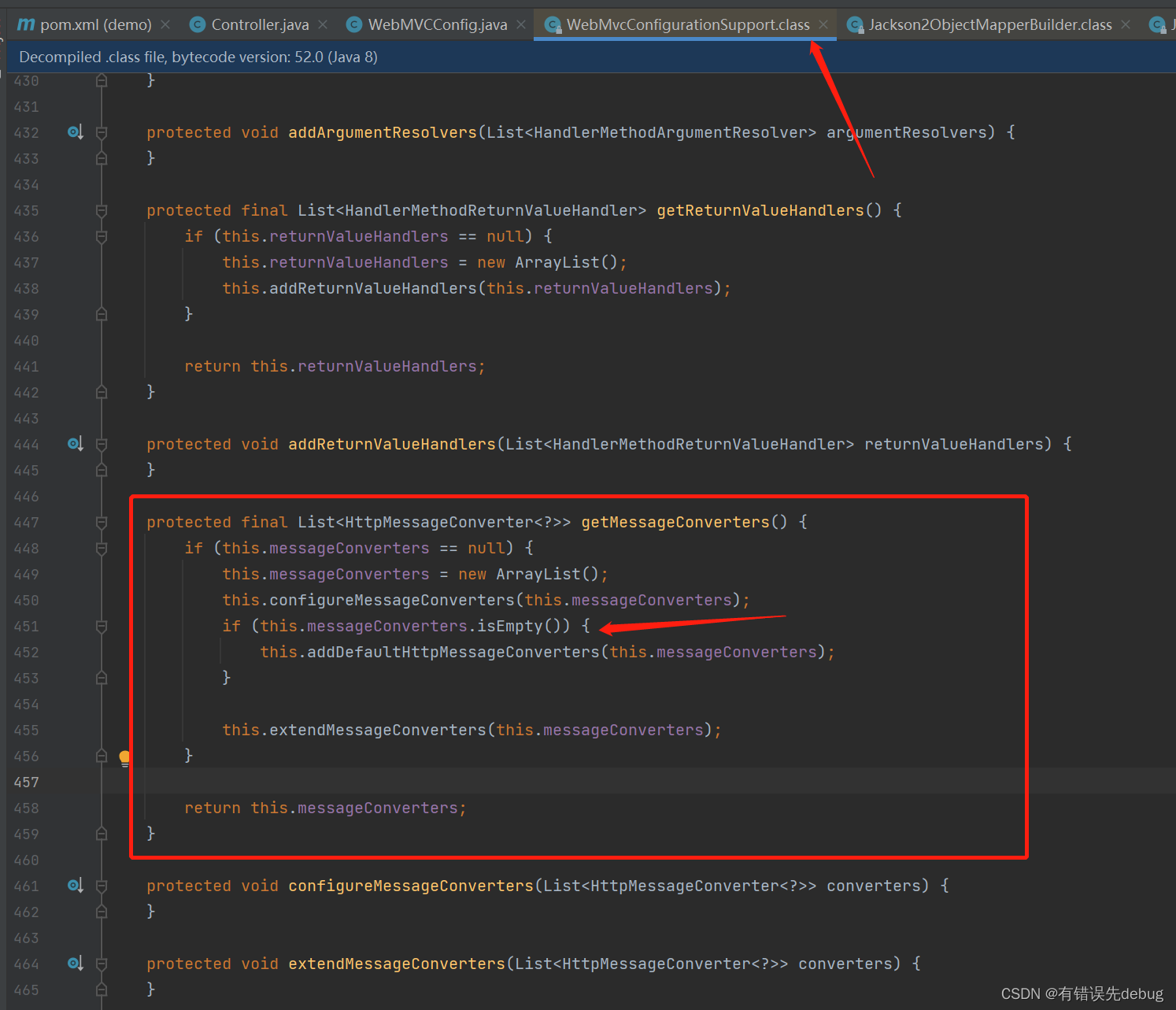Collapse the configureMessageConverters method at line 461

click(x=102, y=886)
